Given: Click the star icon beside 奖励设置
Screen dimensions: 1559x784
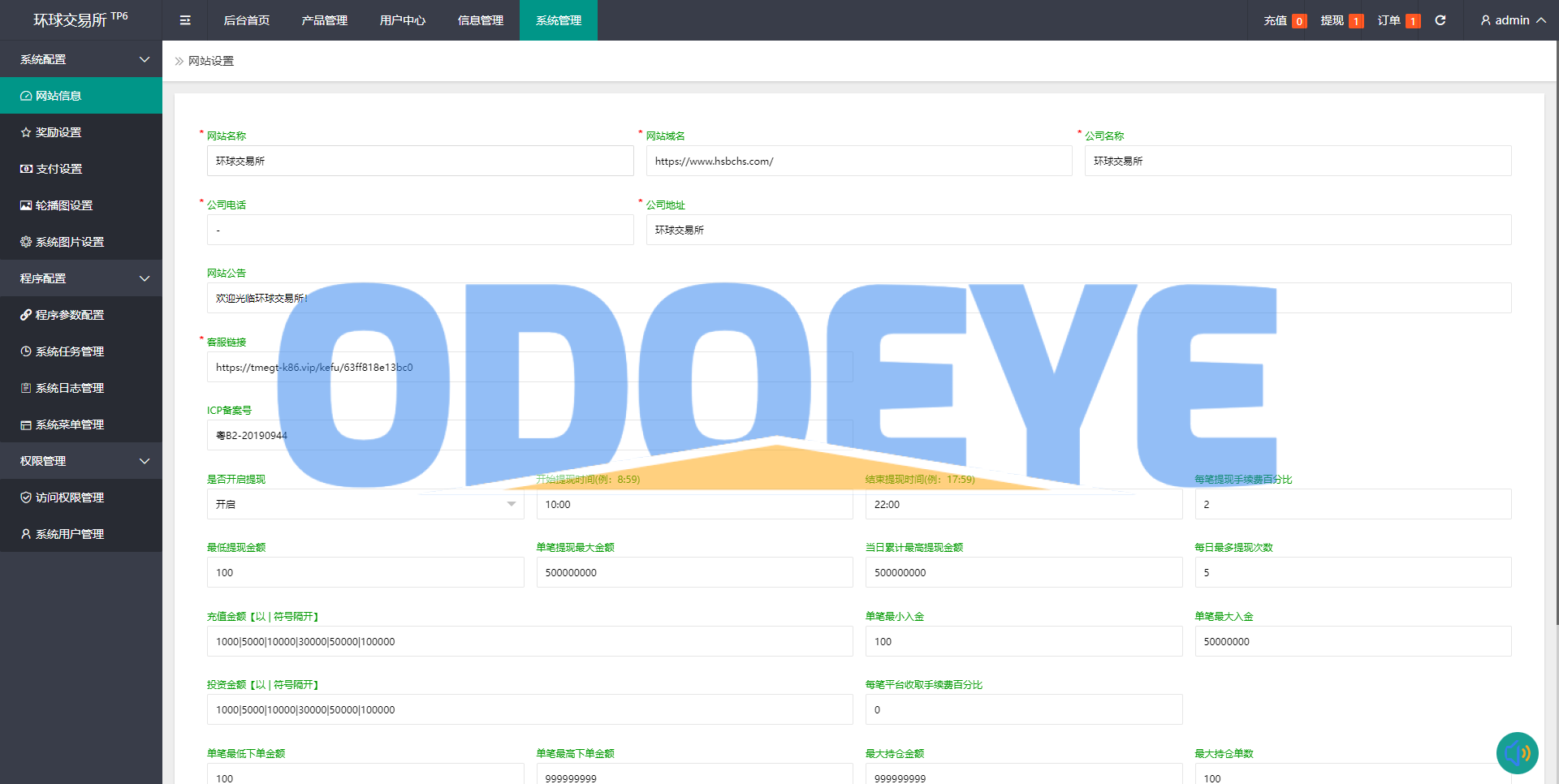Looking at the screenshot, I should (x=26, y=132).
